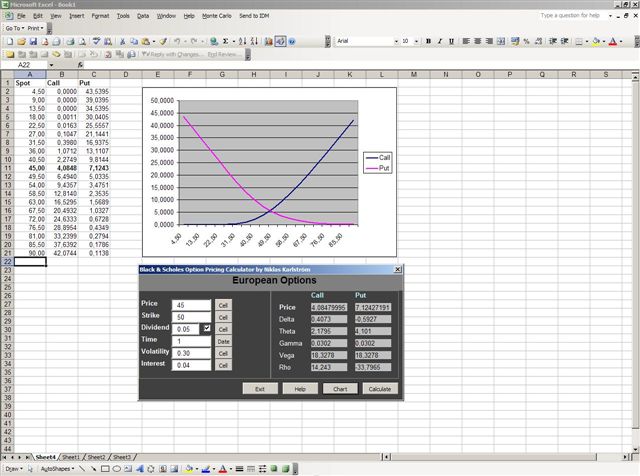Viewport: 640px width, 476px height.
Task: Click the Chart button in calculator
Action: 341,388
